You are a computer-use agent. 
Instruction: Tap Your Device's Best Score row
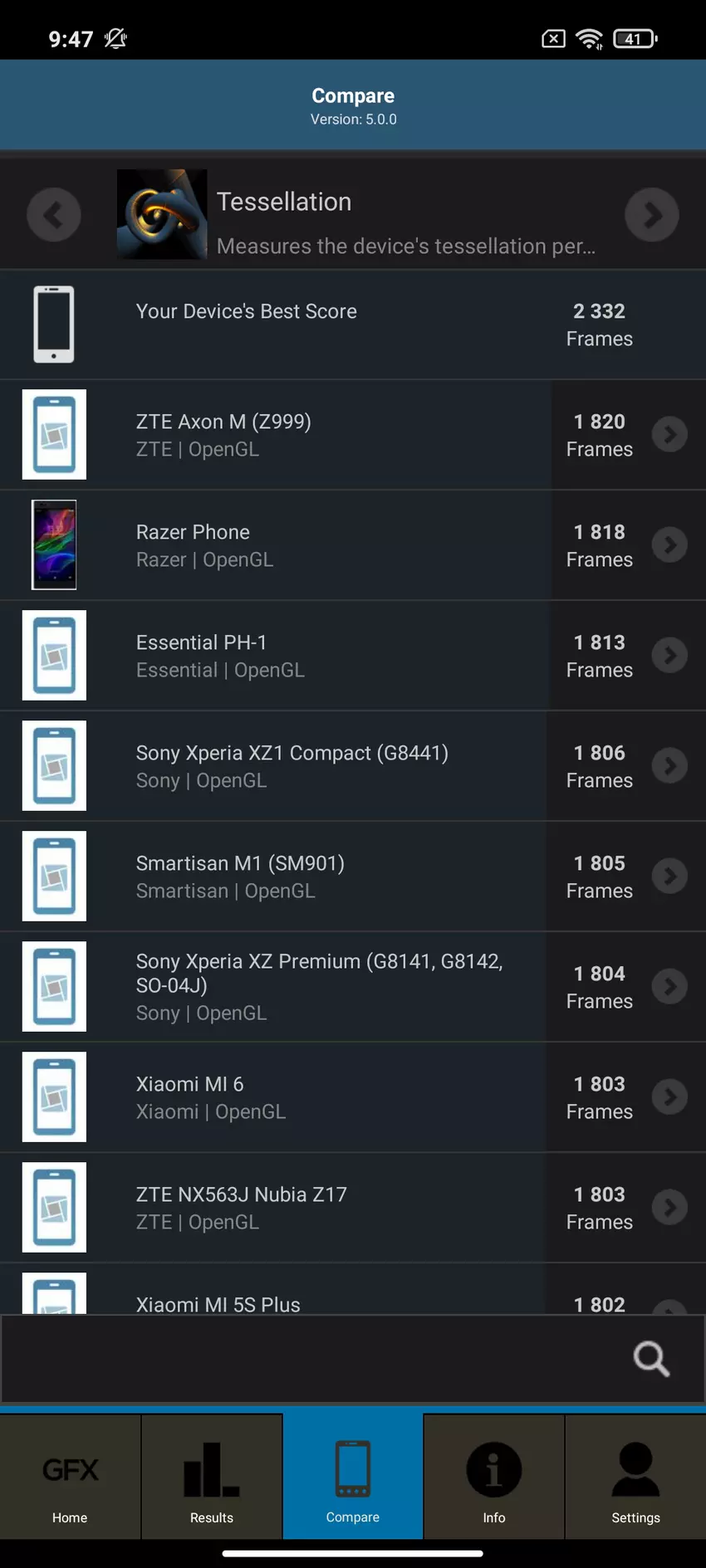pos(332,324)
